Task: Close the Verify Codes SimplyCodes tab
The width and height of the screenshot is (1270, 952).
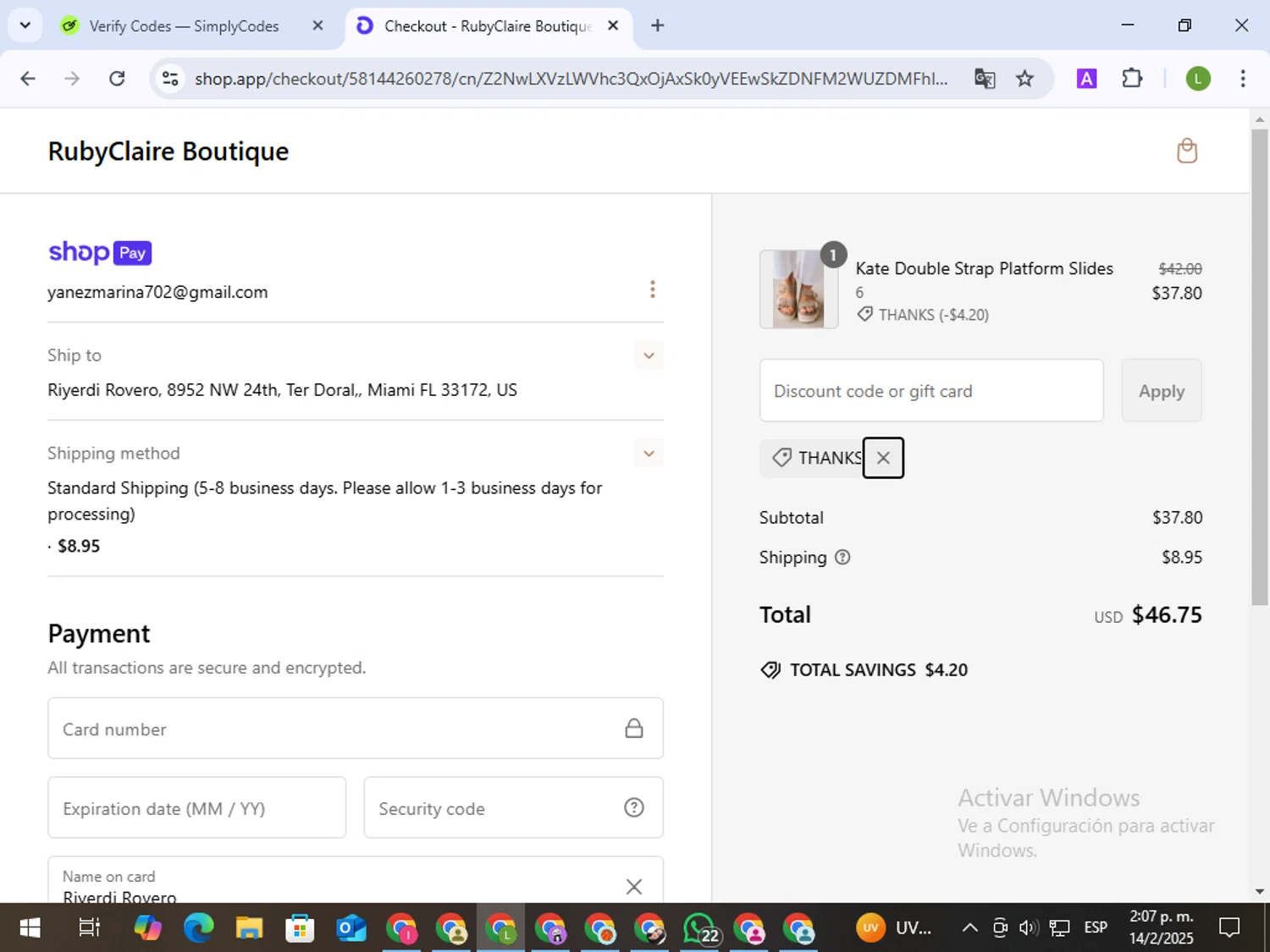Action: pyautogui.click(x=317, y=25)
